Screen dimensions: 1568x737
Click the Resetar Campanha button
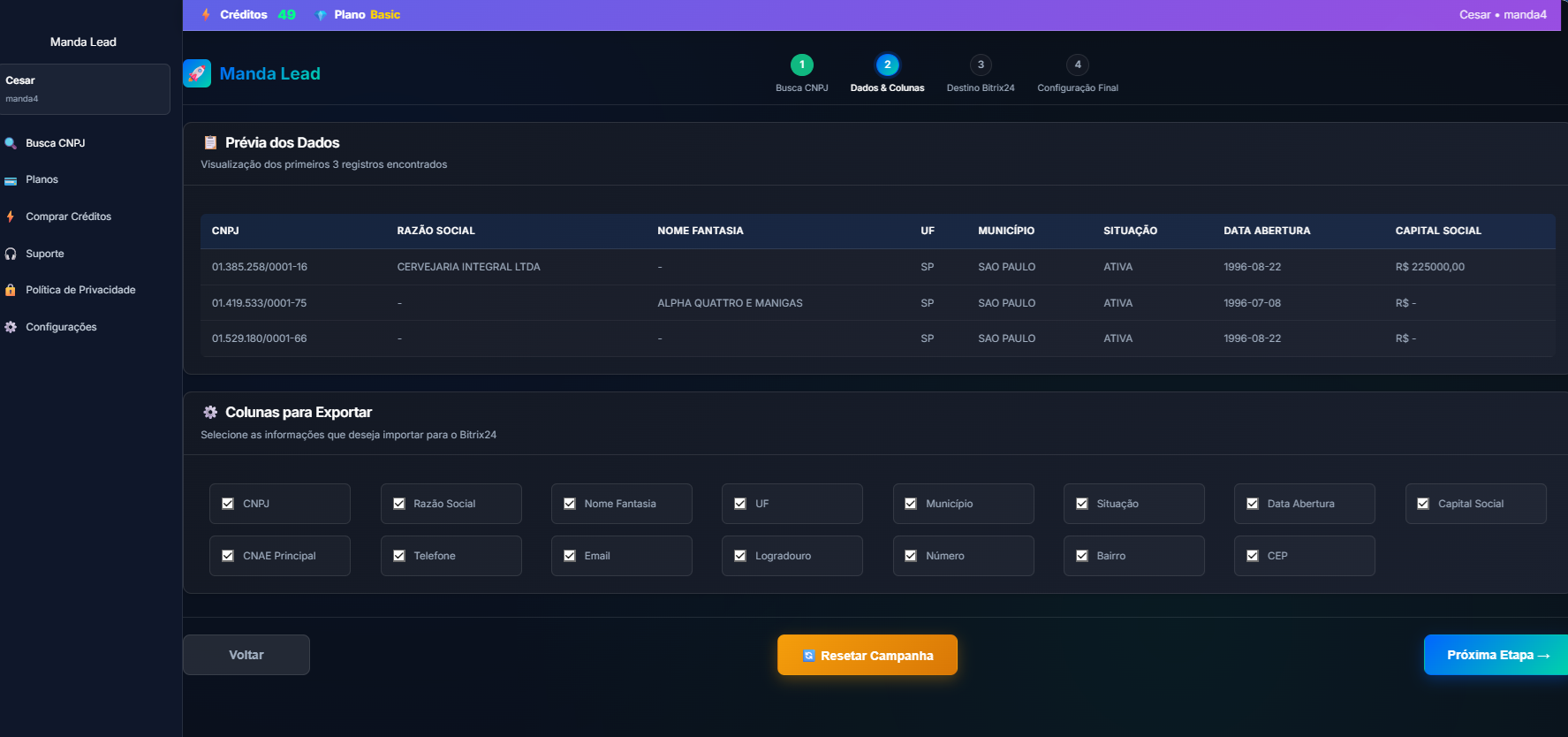point(867,655)
